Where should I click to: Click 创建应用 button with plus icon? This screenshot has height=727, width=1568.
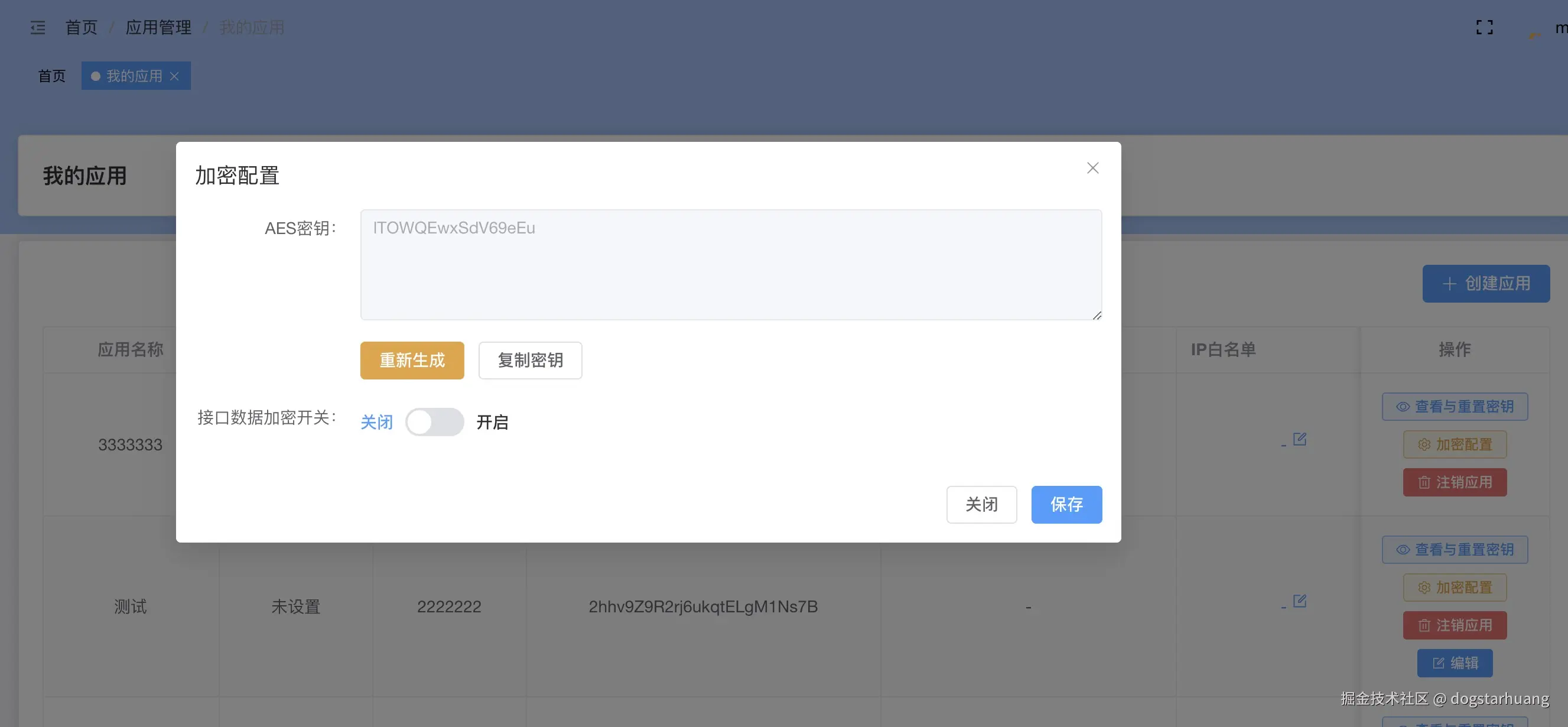(x=1485, y=284)
